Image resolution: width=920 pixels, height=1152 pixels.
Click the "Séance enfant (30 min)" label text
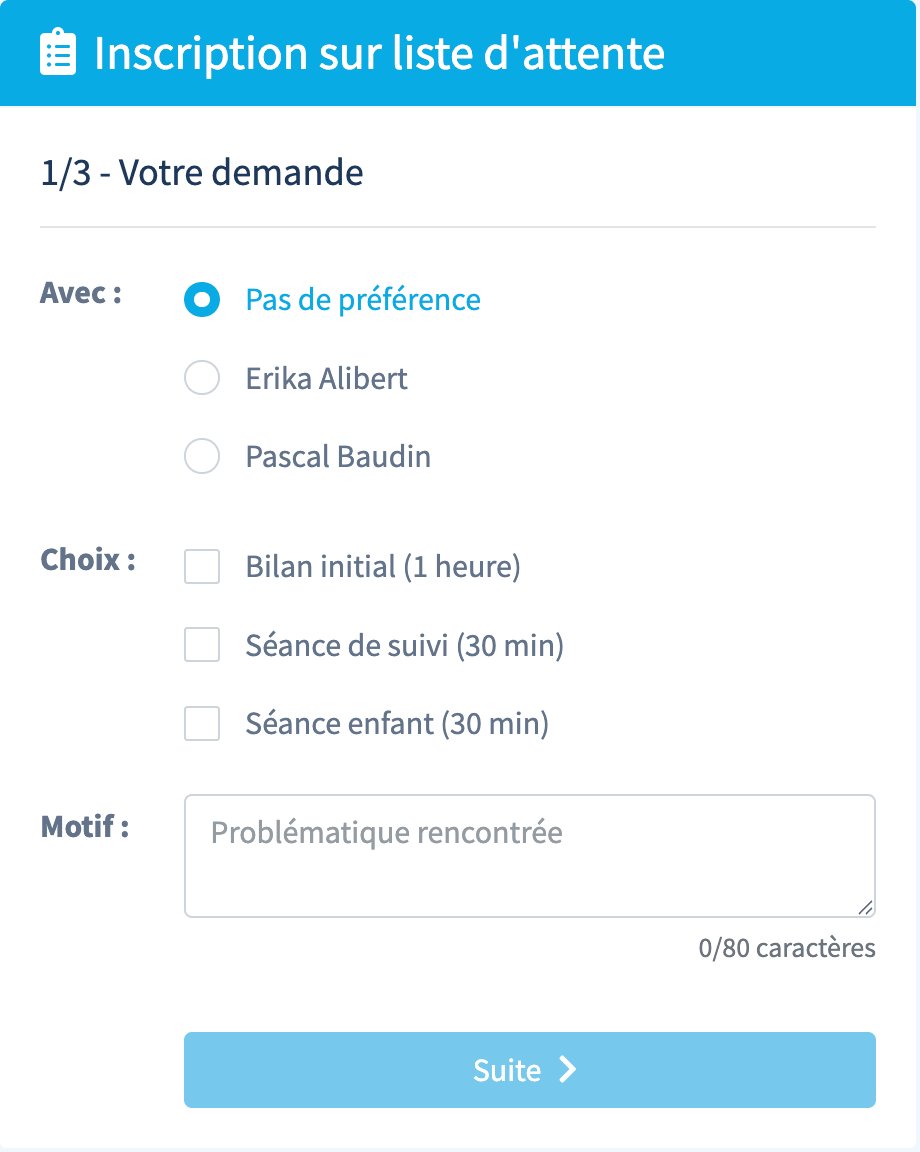(x=397, y=723)
